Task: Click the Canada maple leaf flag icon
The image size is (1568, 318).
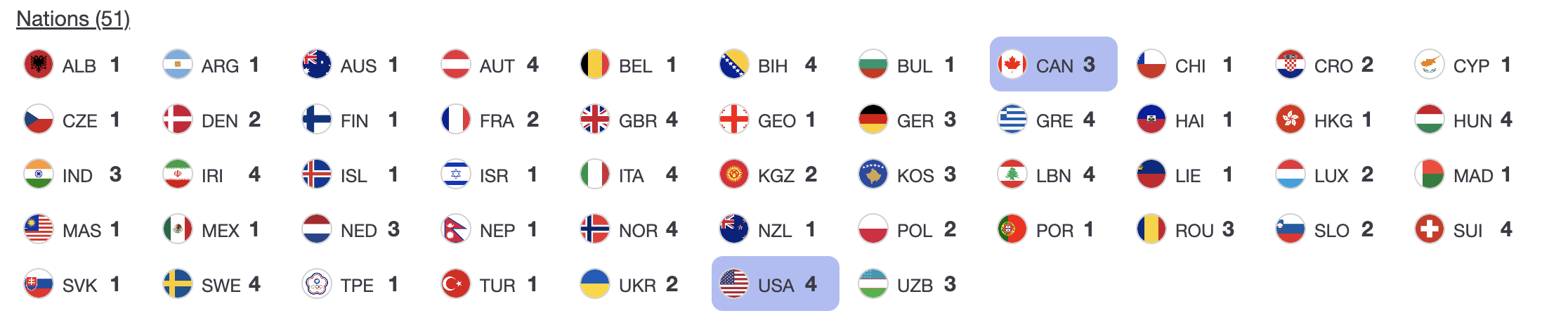Action: (x=1012, y=65)
